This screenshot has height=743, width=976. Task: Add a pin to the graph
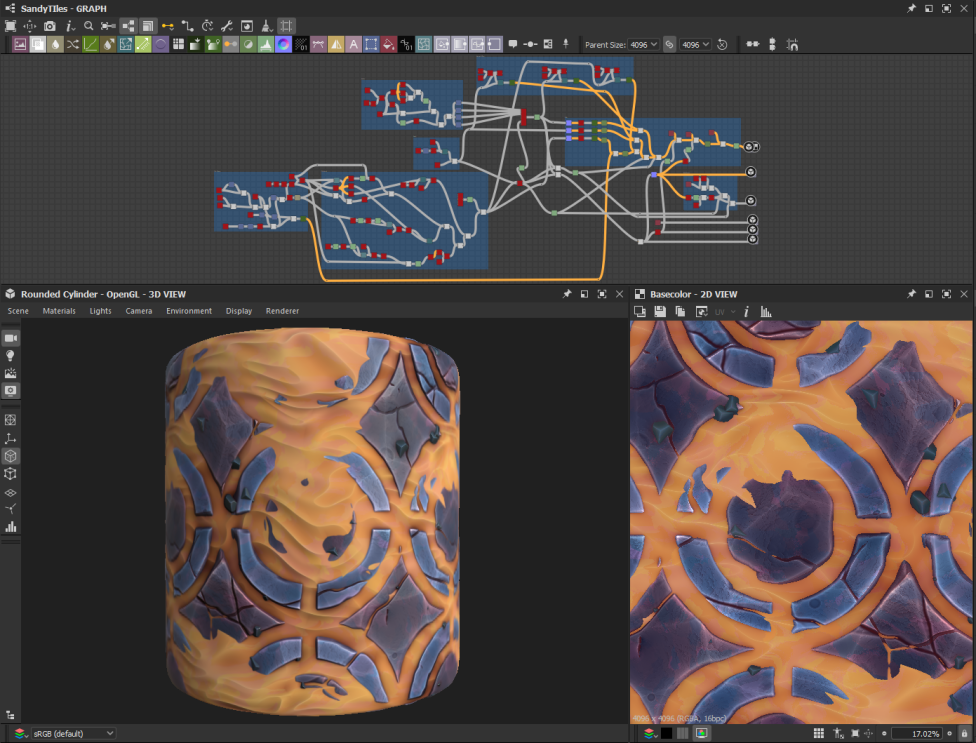[566, 44]
